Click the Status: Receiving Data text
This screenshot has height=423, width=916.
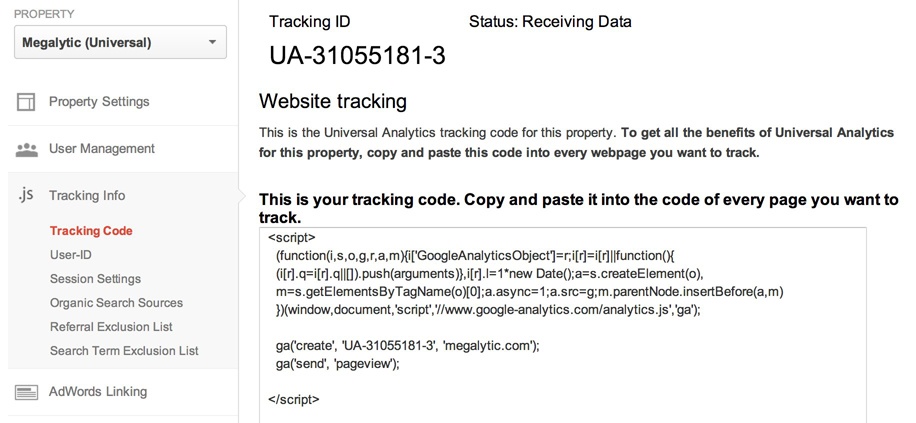550,21
